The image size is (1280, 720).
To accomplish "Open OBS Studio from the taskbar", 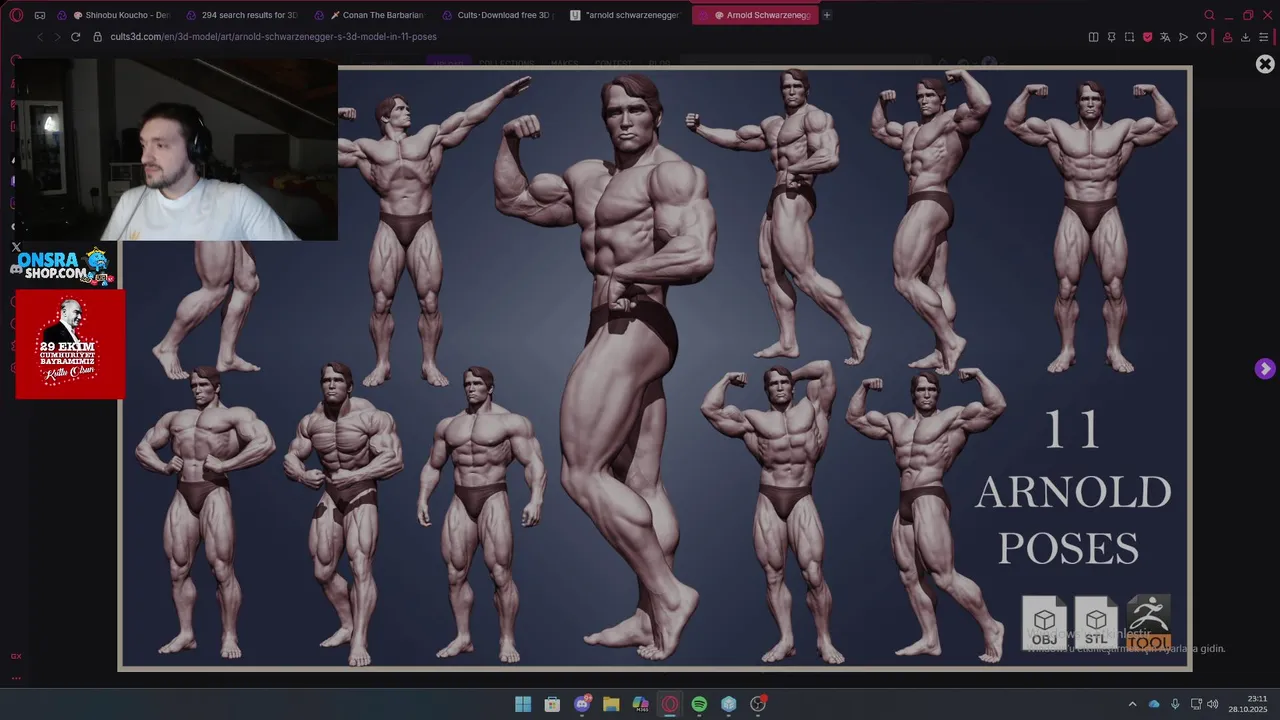I will (x=758, y=704).
